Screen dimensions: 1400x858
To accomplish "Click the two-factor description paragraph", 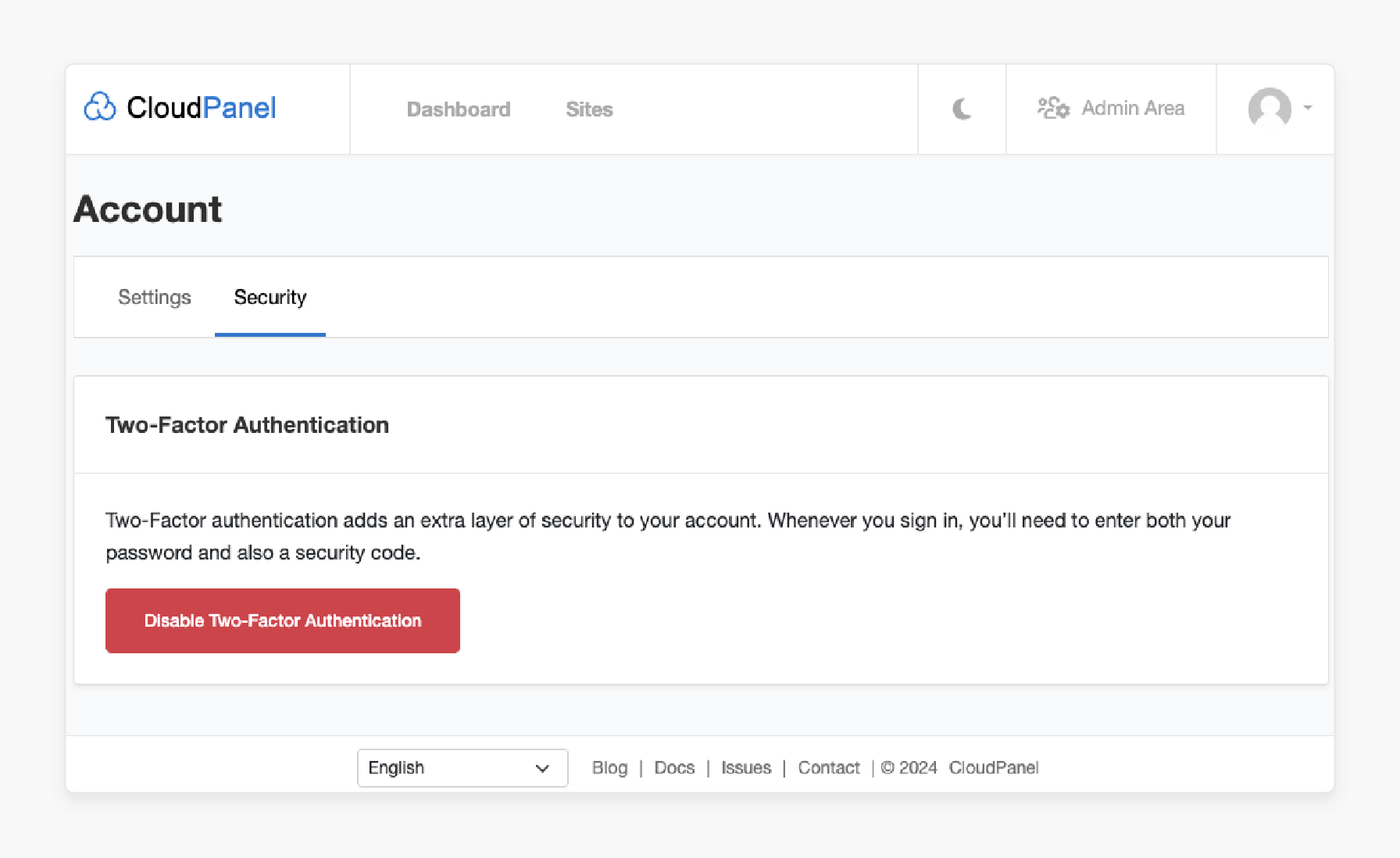I will pos(668,536).
